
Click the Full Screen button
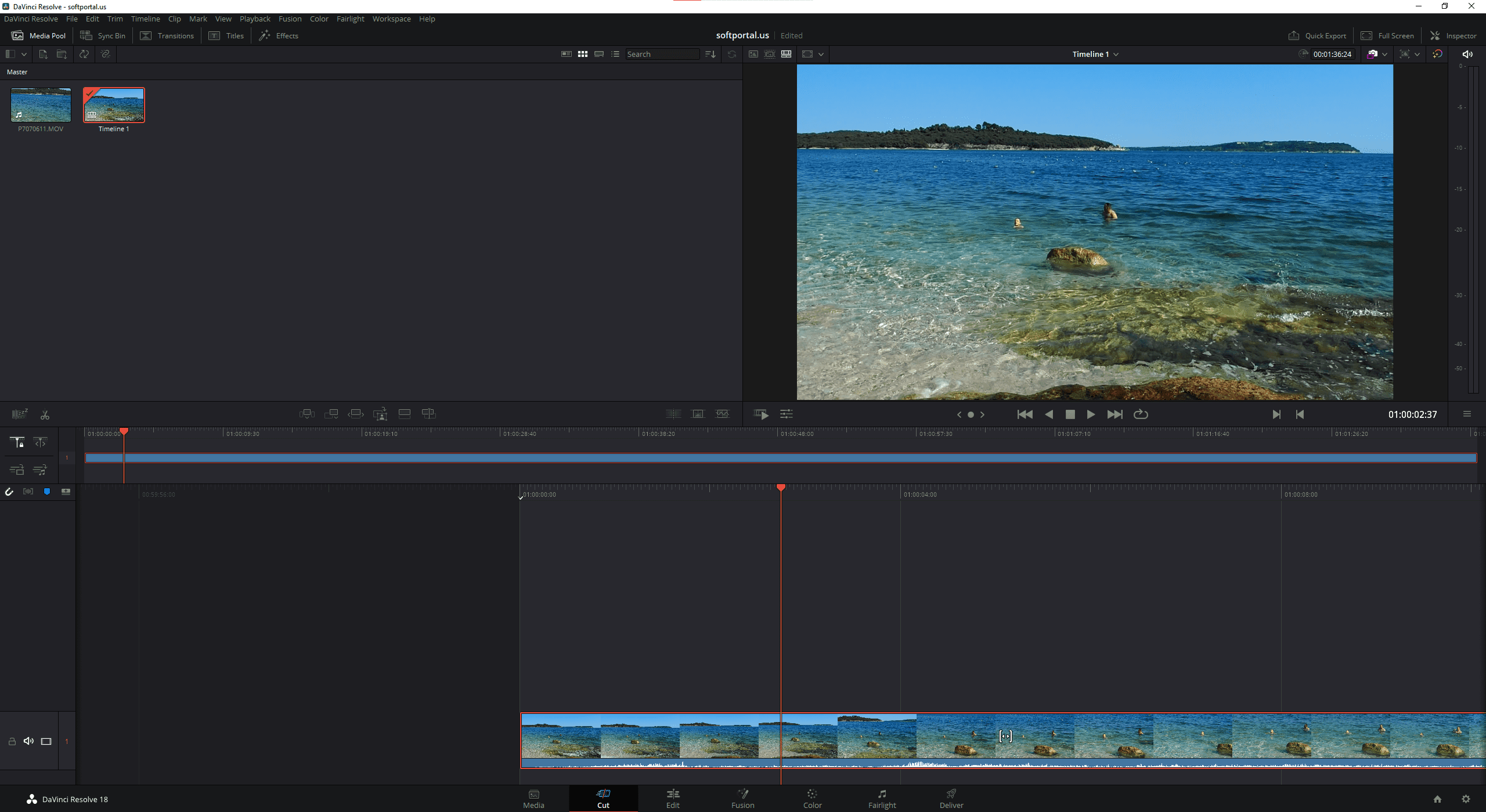[1388, 35]
